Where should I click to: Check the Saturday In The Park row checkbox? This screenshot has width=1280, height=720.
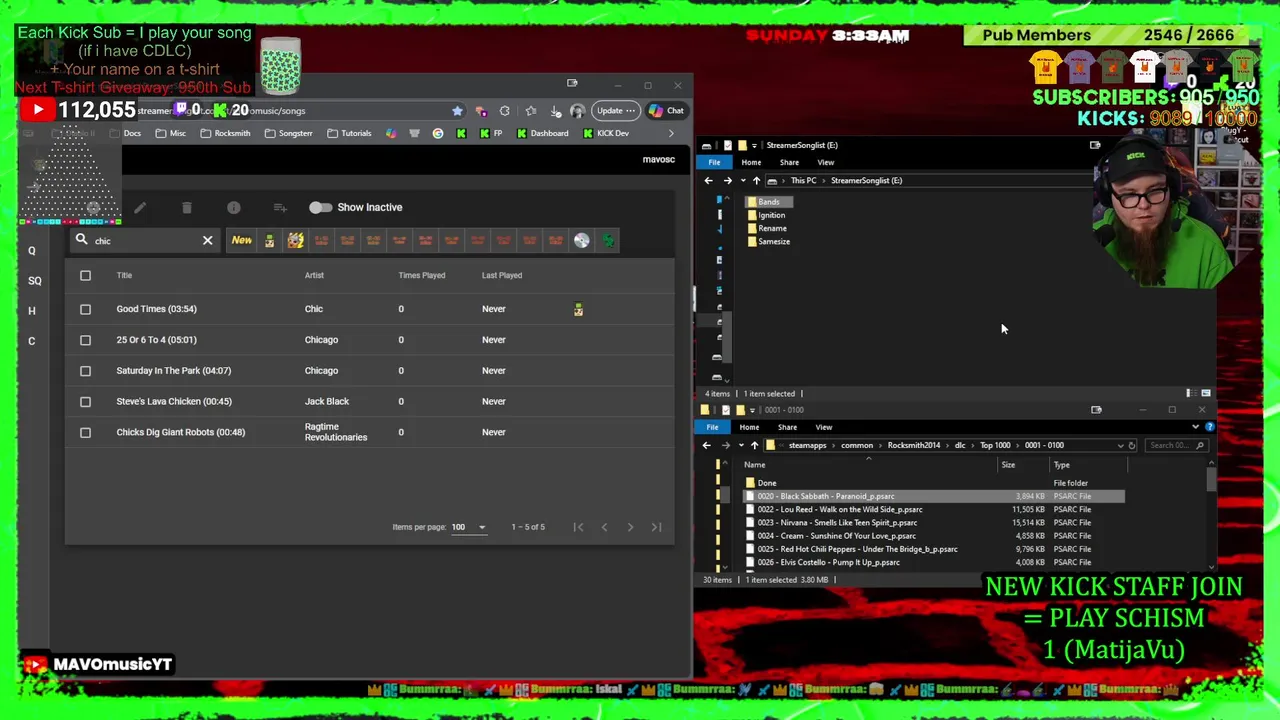coord(85,371)
